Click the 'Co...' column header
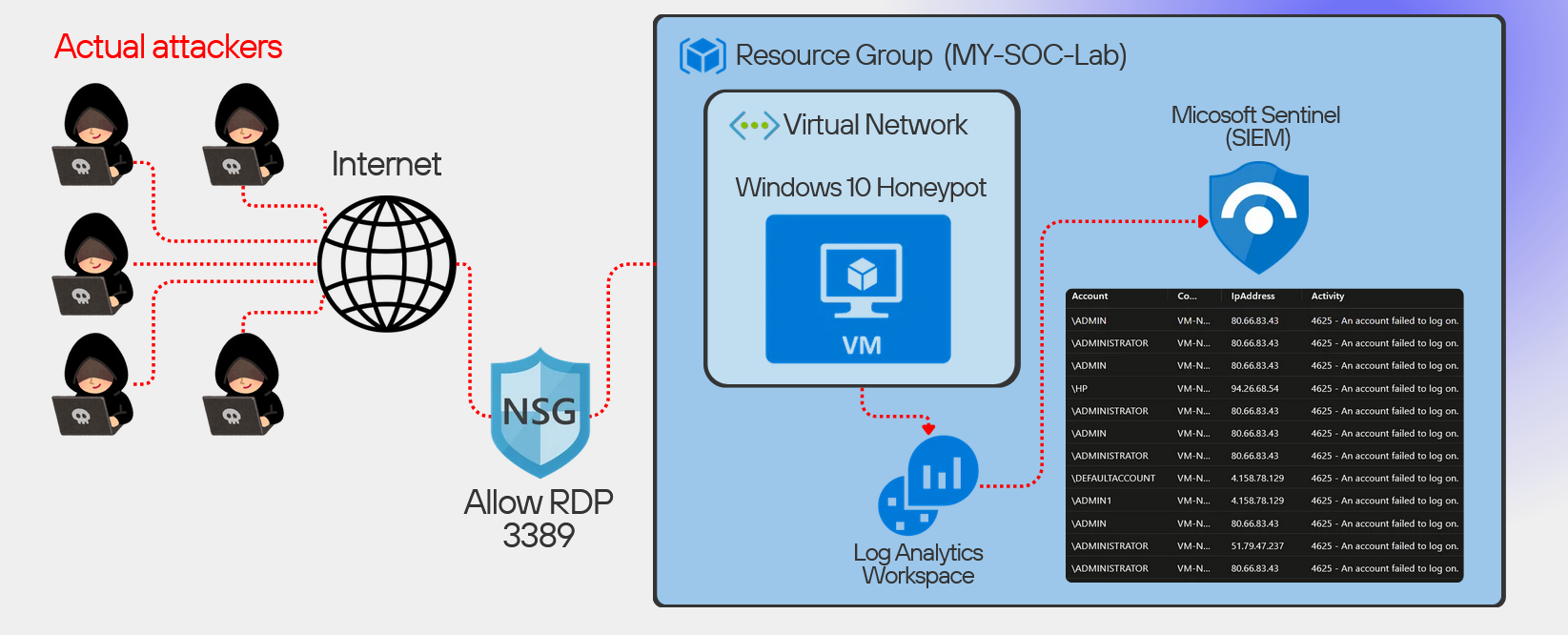Viewport: 1568px width, 635px height. point(1187,297)
